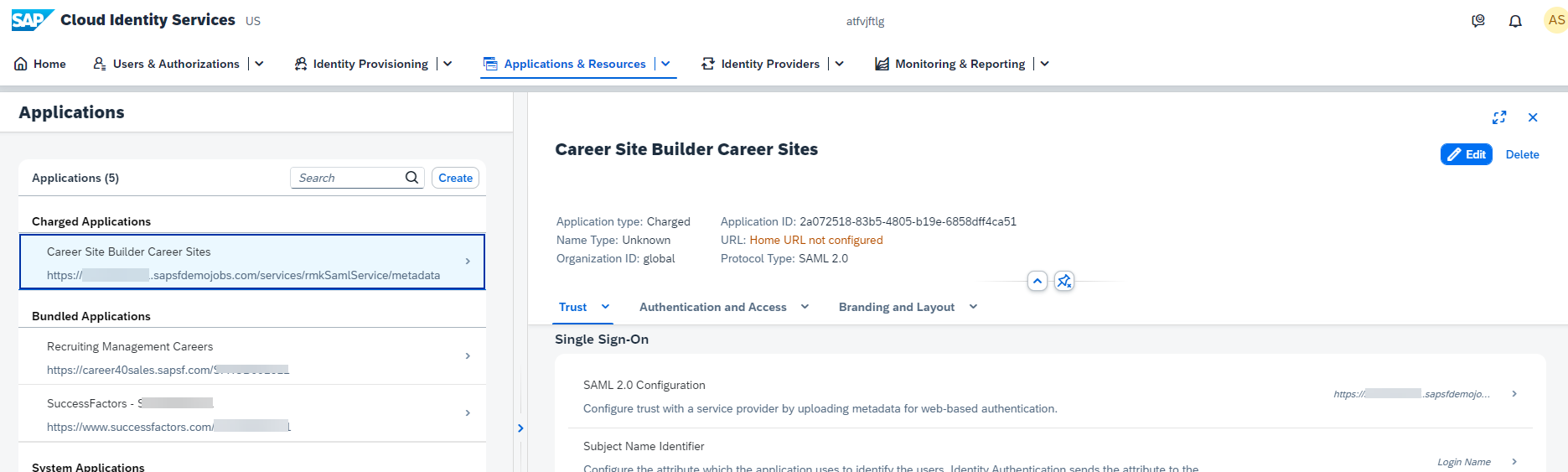Expand Monitoring & Reporting dropdown arrow
1568x472 pixels.
click(1045, 64)
